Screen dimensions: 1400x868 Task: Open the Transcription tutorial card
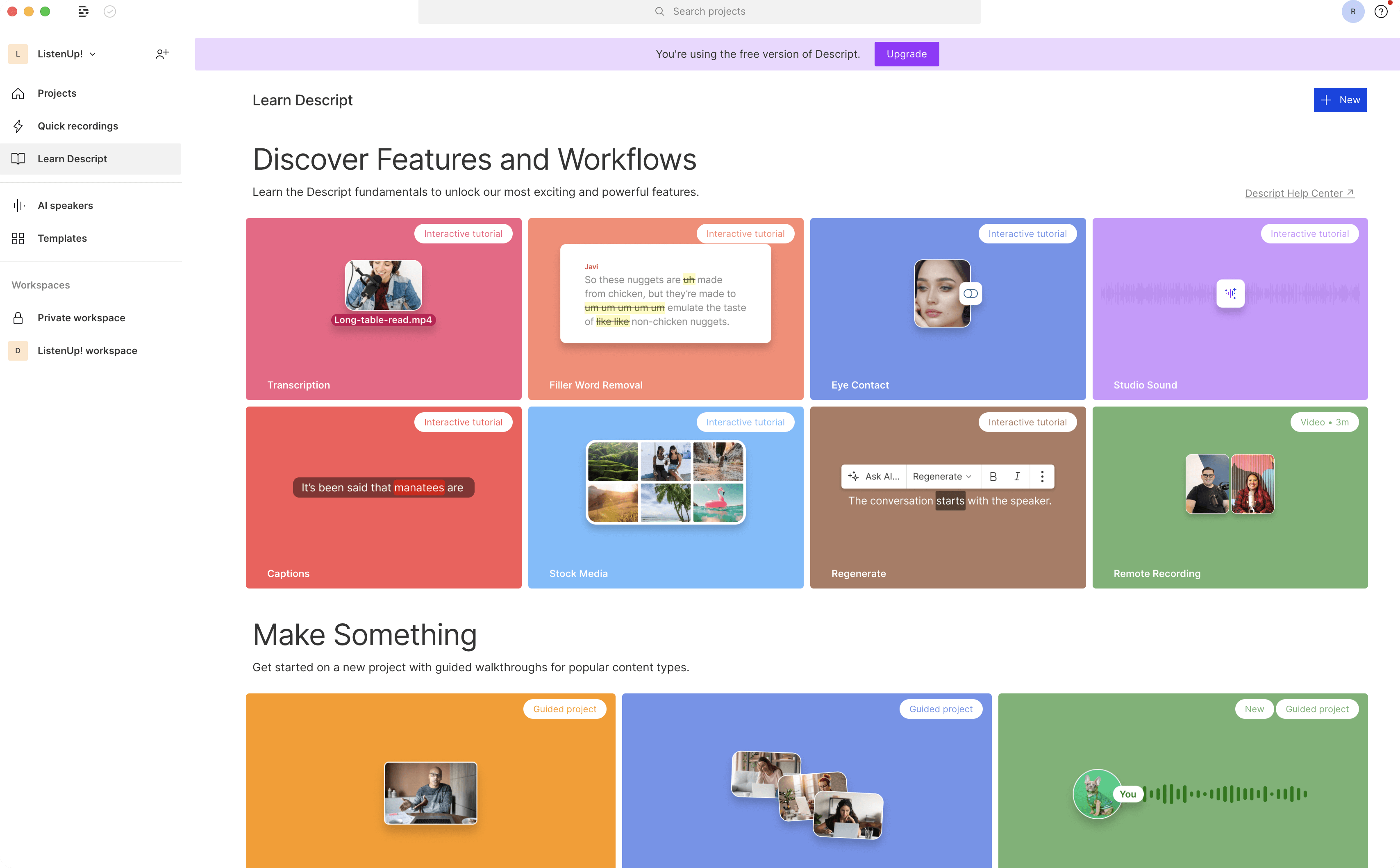[x=384, y=309]
